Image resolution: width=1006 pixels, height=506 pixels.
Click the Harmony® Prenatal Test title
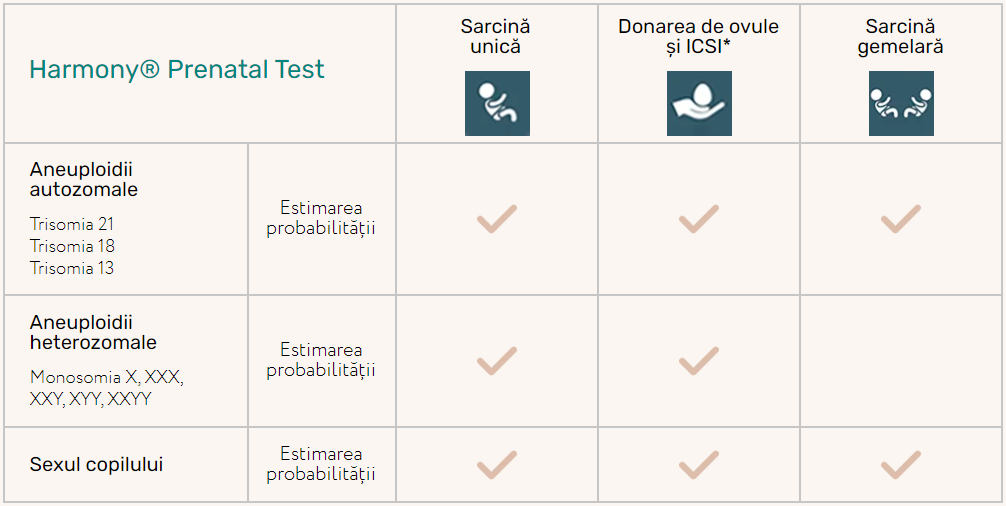click(x=177, y=70)
